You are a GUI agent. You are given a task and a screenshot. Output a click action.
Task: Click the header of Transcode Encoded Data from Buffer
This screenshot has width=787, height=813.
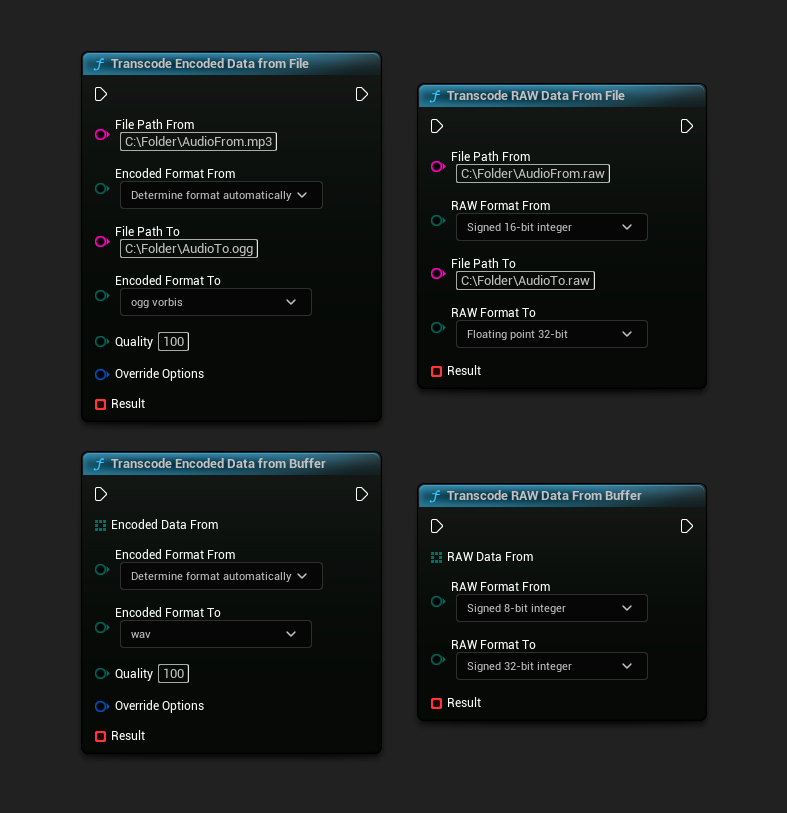(230, 463)
